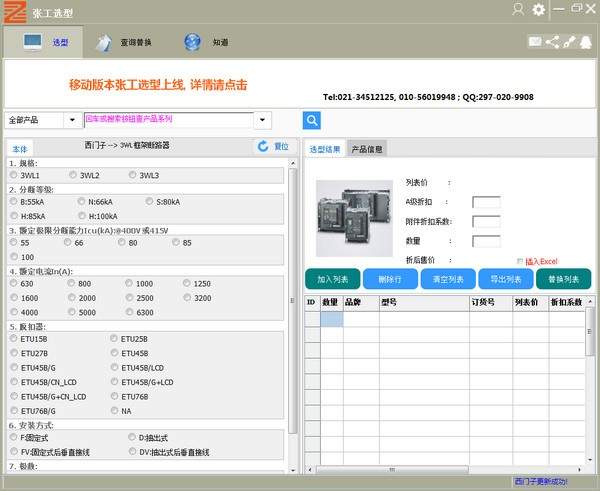600x491 pixels.
Task: Open the 全部产品 dropdown
Action: pos(72,120)
